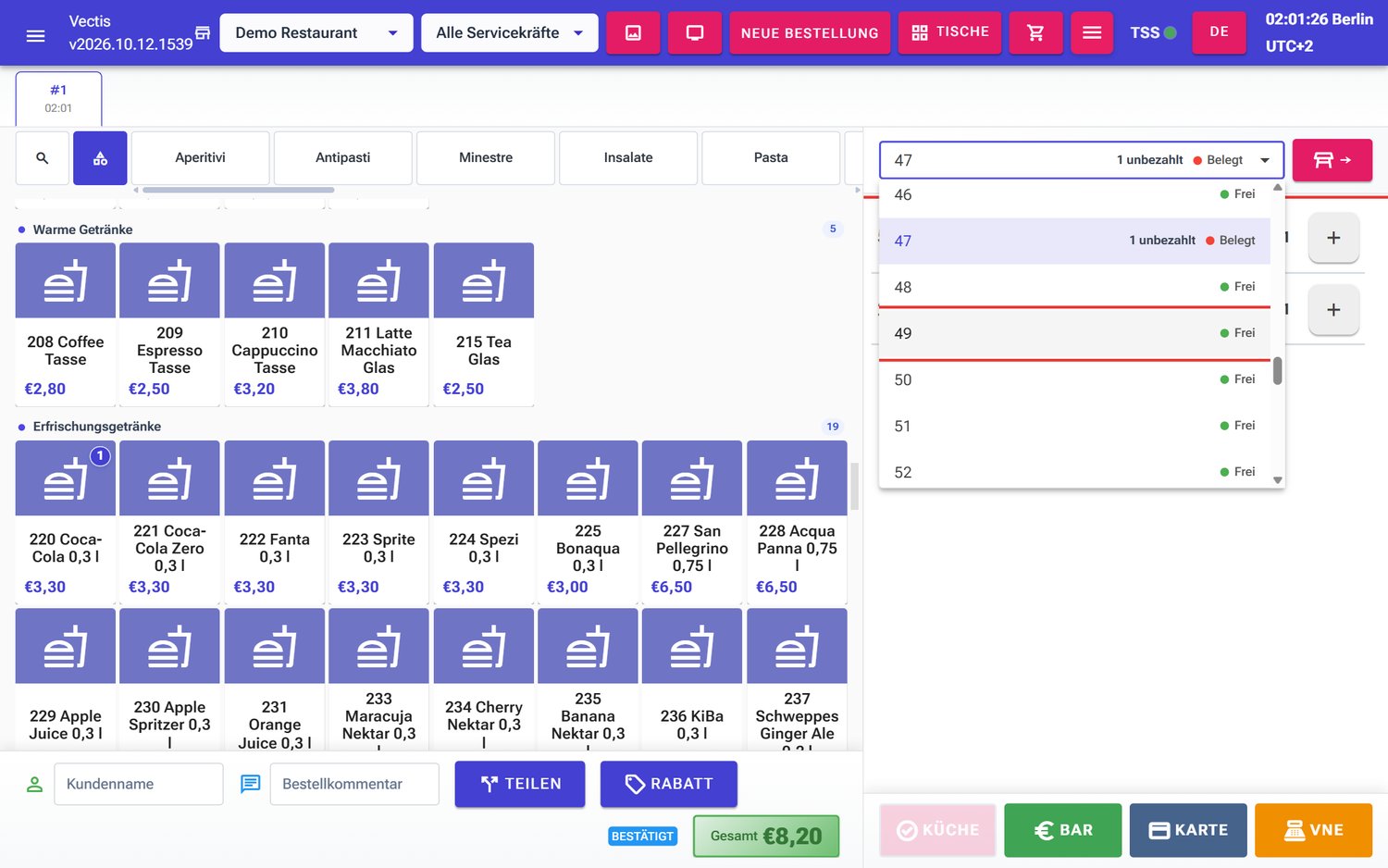This screenshot has width=1388, height=868.
Task: Open the TISCHE tables view
Action: (949, 33)
